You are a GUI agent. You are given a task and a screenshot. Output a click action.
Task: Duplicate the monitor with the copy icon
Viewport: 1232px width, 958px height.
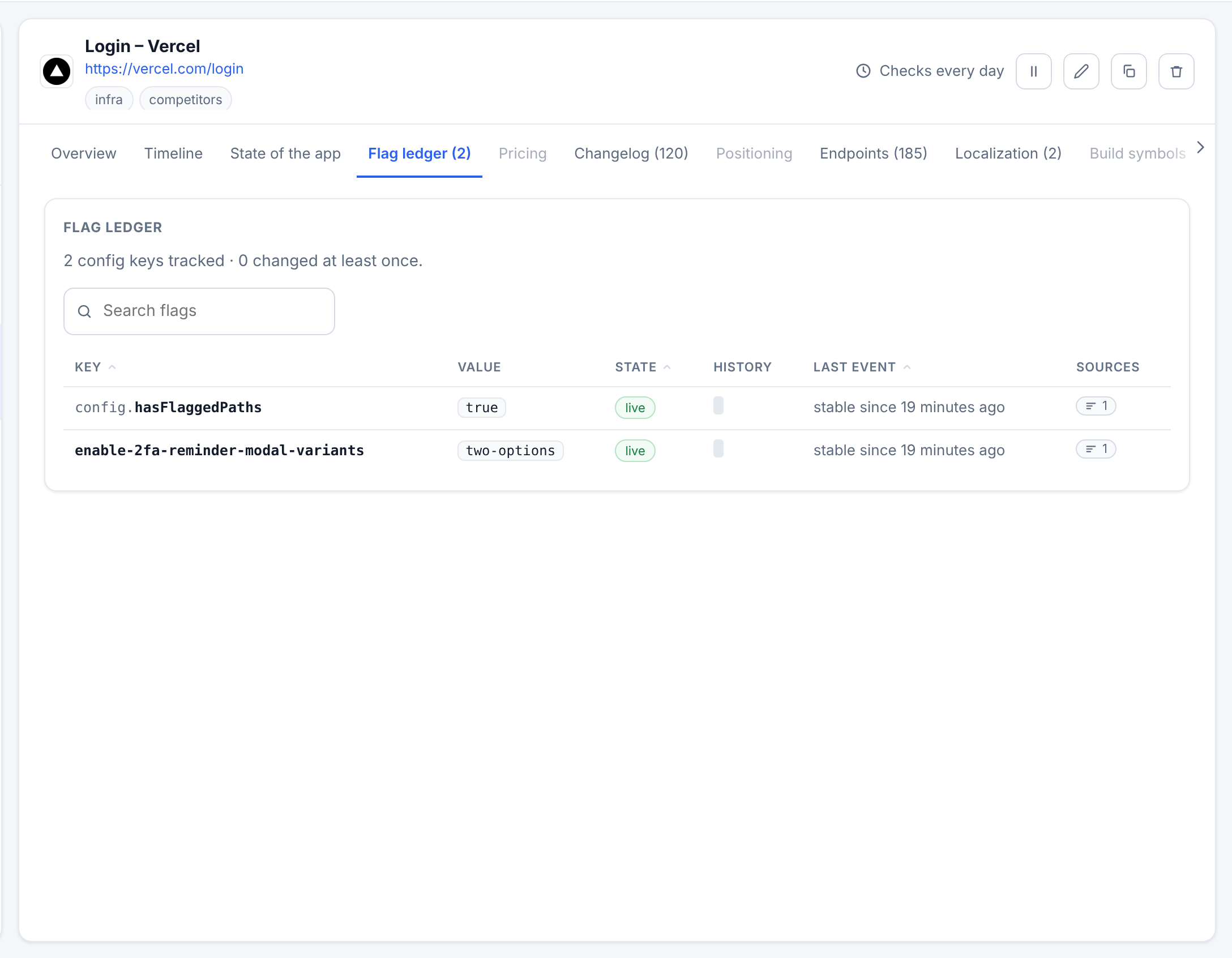(1128, 71)
